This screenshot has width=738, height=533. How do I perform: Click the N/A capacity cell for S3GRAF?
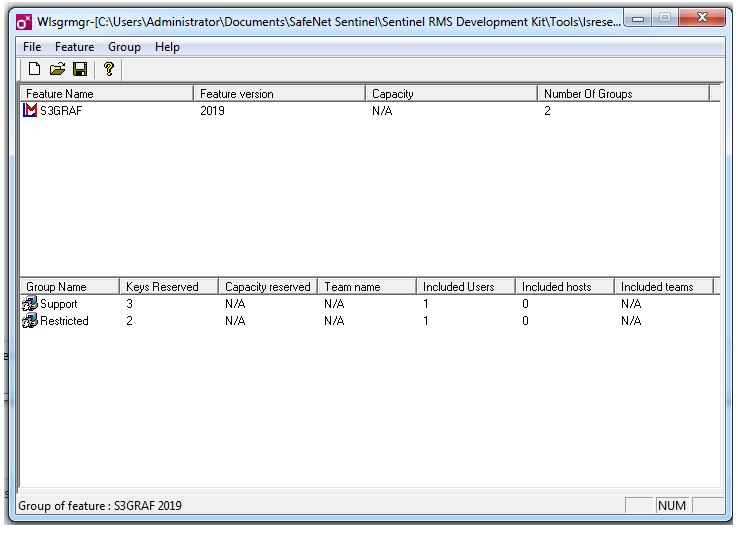382,111
